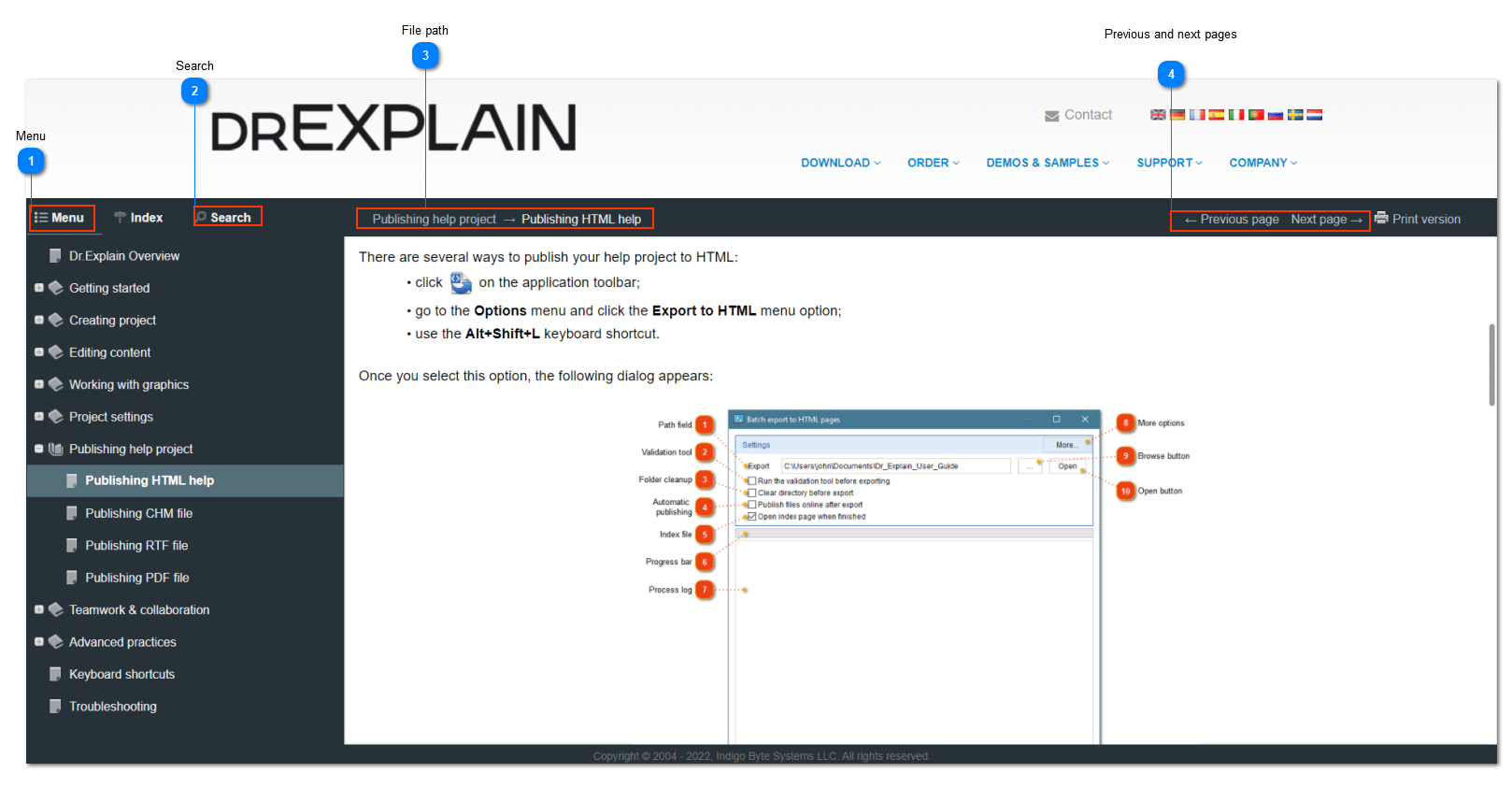The height and width of the screenshot is (787, 1512).
Task: Select the Swedish flag icon
Action: tap(1294, 115)
